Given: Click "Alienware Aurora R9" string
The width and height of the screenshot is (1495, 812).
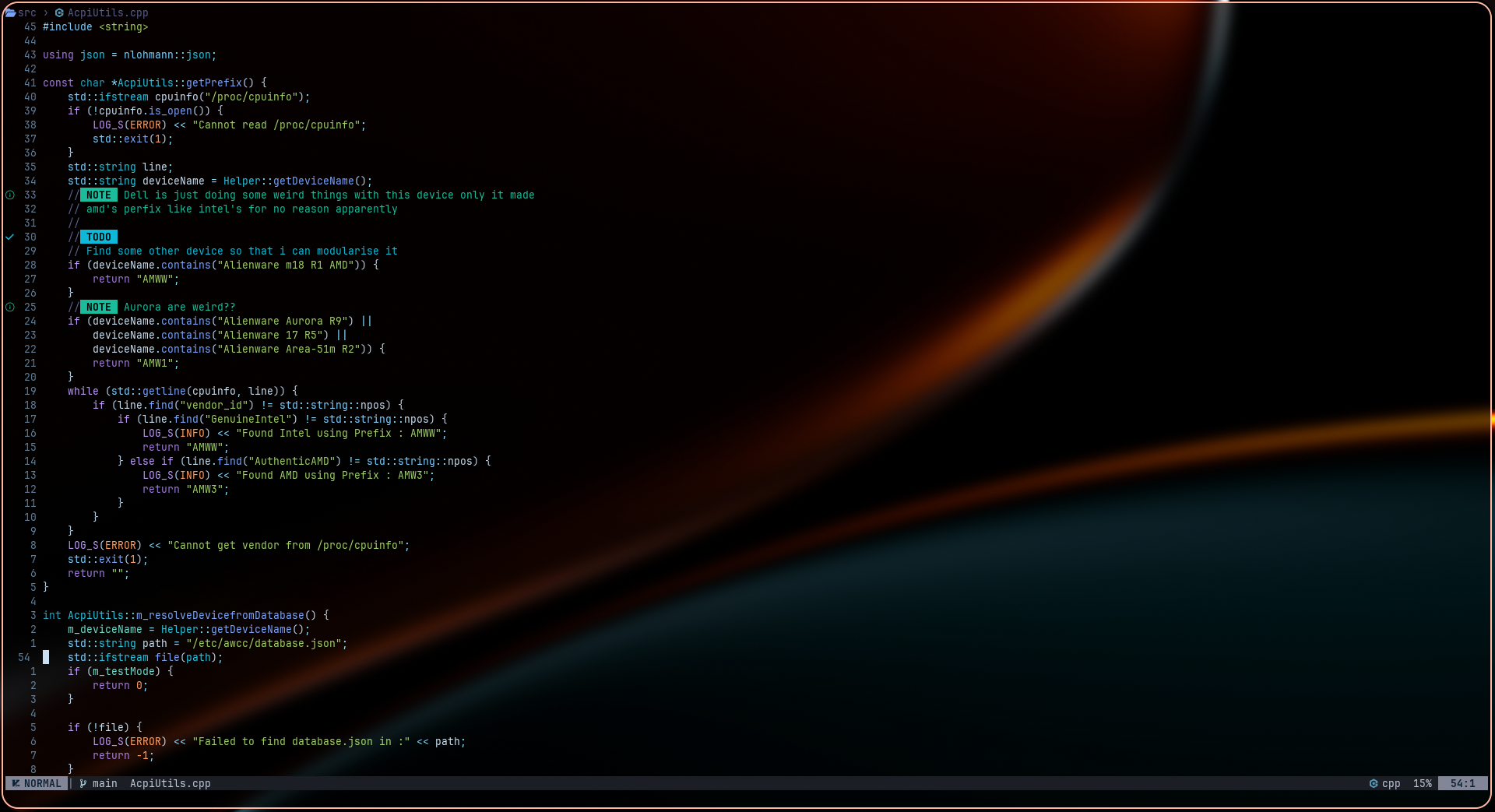Looking at the screenshot, I should [x=283, y=322].
